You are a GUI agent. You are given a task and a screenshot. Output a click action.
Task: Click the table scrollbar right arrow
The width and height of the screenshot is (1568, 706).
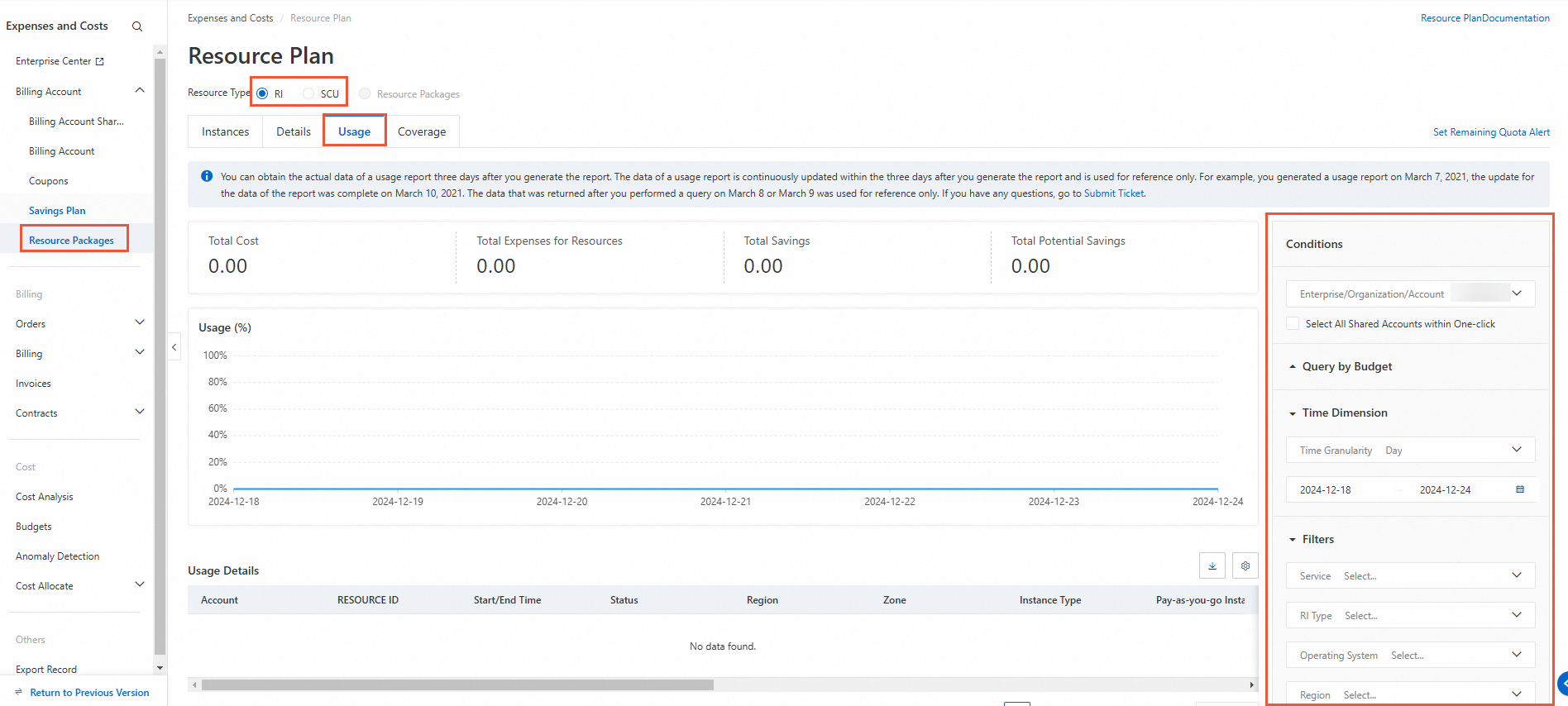coord(1252,685)
